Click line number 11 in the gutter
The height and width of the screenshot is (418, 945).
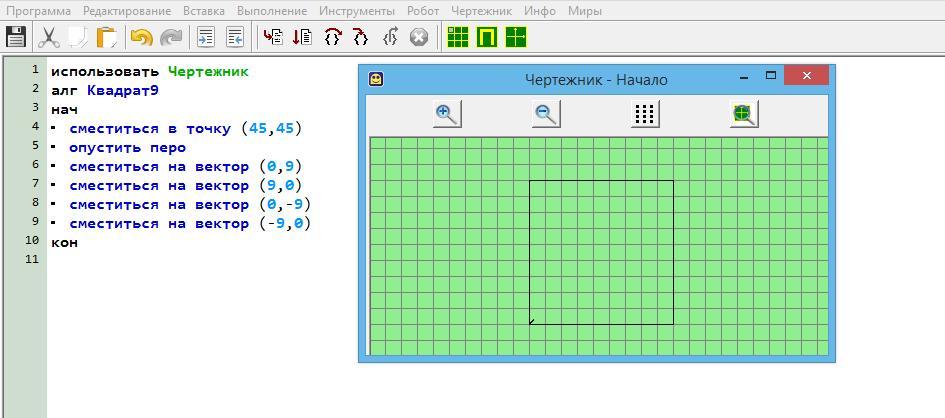32,259
